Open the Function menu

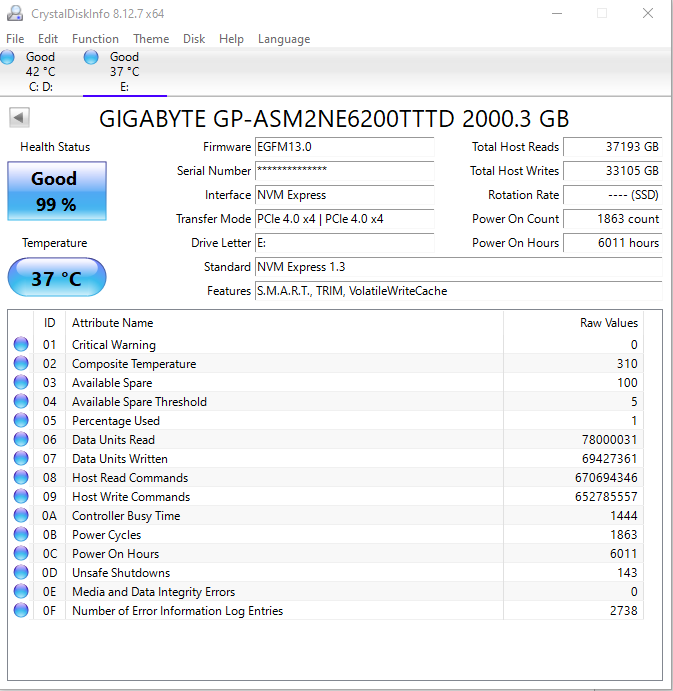click(x=95, y=39)
